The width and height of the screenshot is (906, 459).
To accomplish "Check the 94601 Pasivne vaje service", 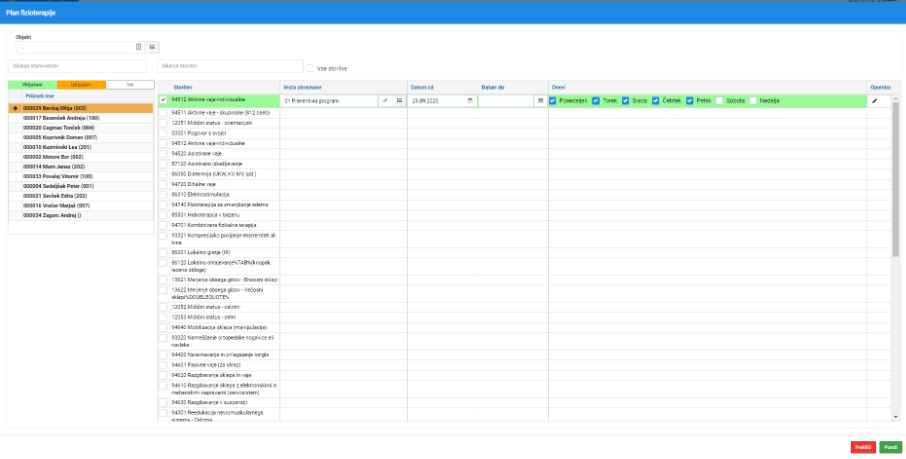I will (163, 365).
